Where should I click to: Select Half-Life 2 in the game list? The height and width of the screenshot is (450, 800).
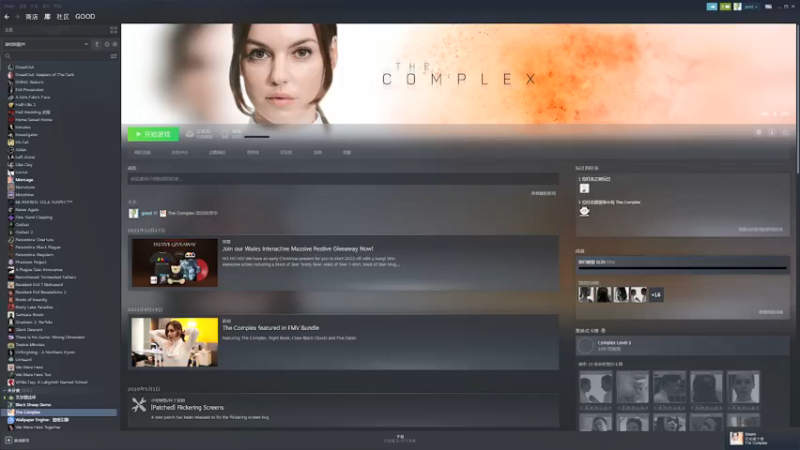pos(26,105)
